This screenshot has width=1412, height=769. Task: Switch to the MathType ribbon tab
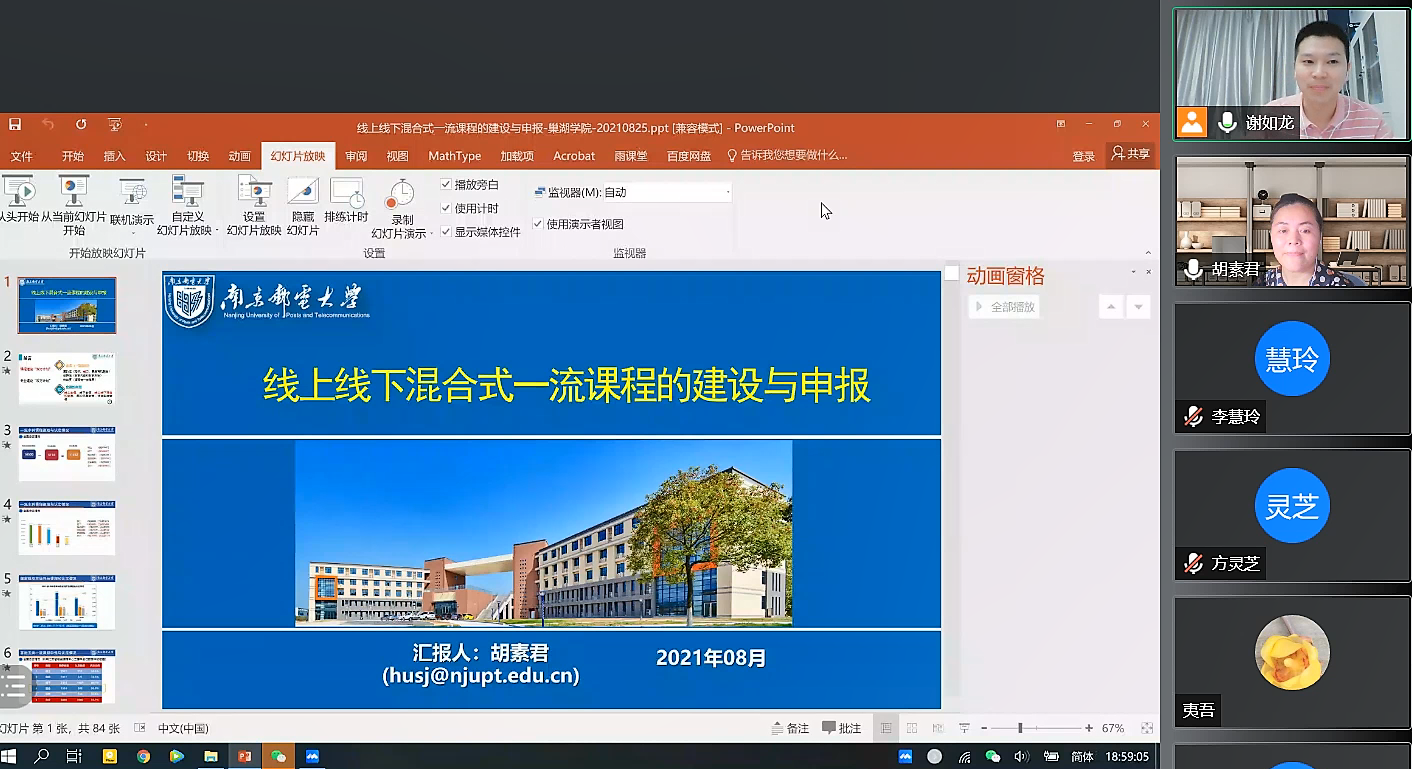pos(454,156)
